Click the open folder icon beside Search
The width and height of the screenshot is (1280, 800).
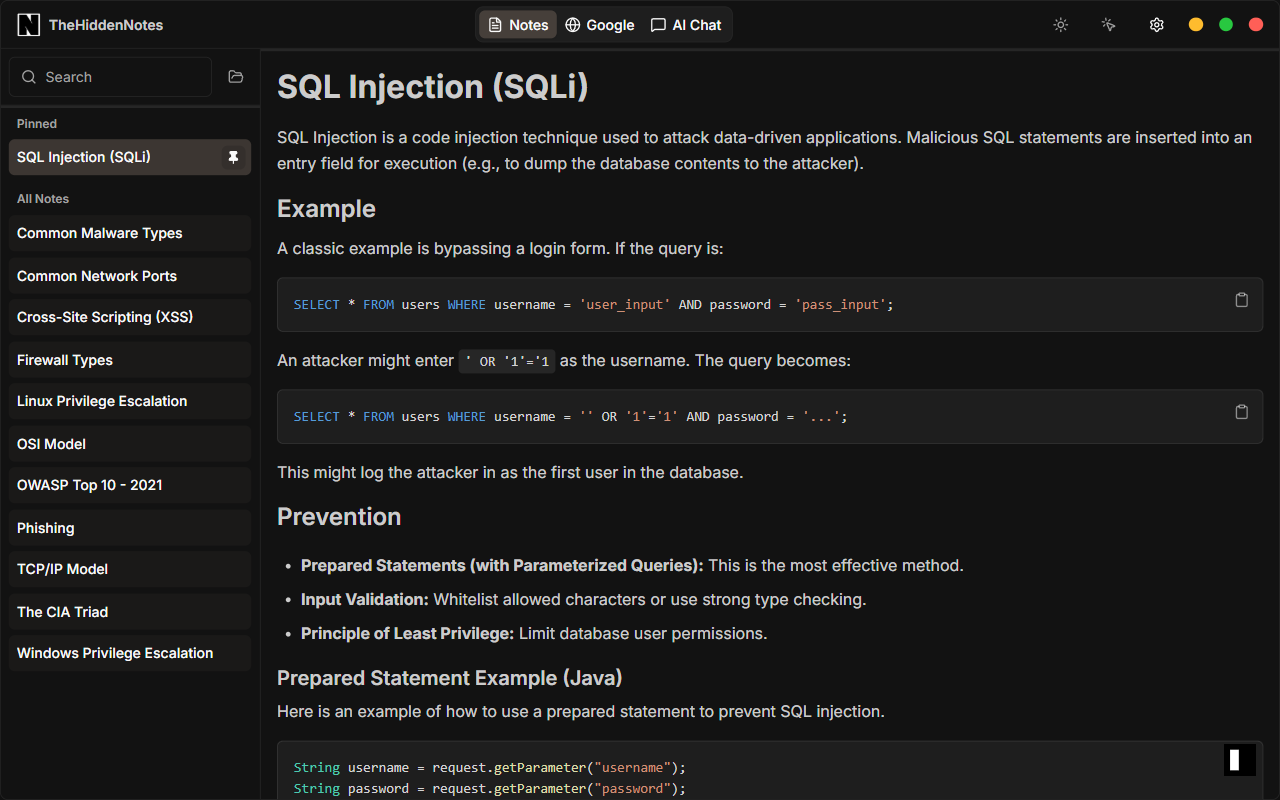click(x=236, y=77)
